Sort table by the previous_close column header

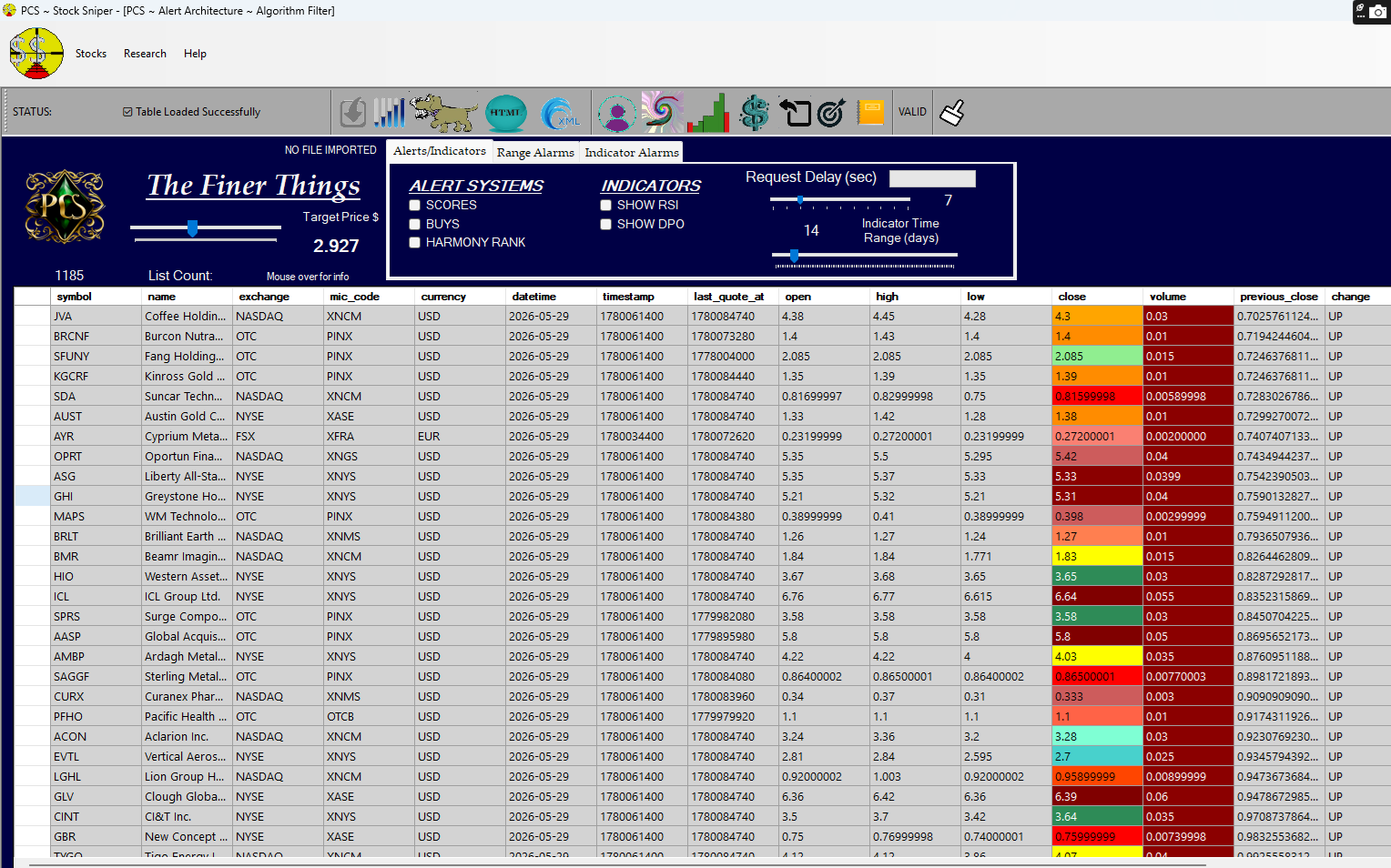pos(1278,297)
